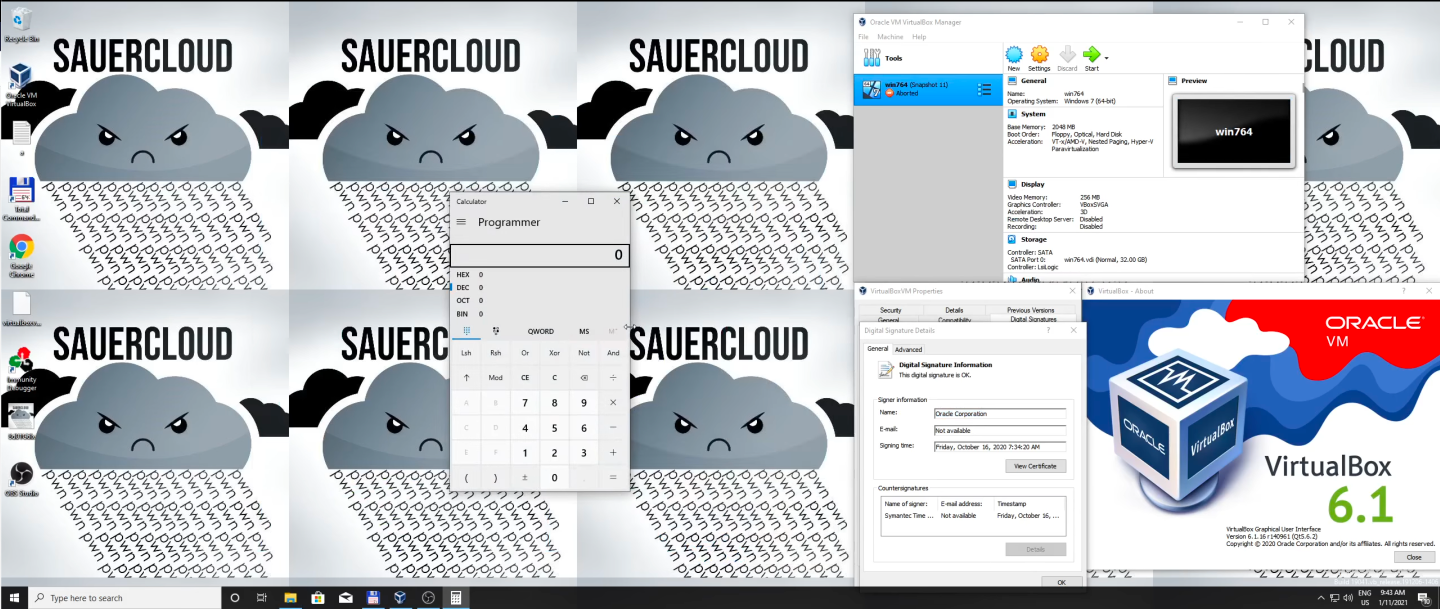Click the Lsh button in Calculator
The height and width of the screenshot is (609, 1440).
(x=466, y=352)
